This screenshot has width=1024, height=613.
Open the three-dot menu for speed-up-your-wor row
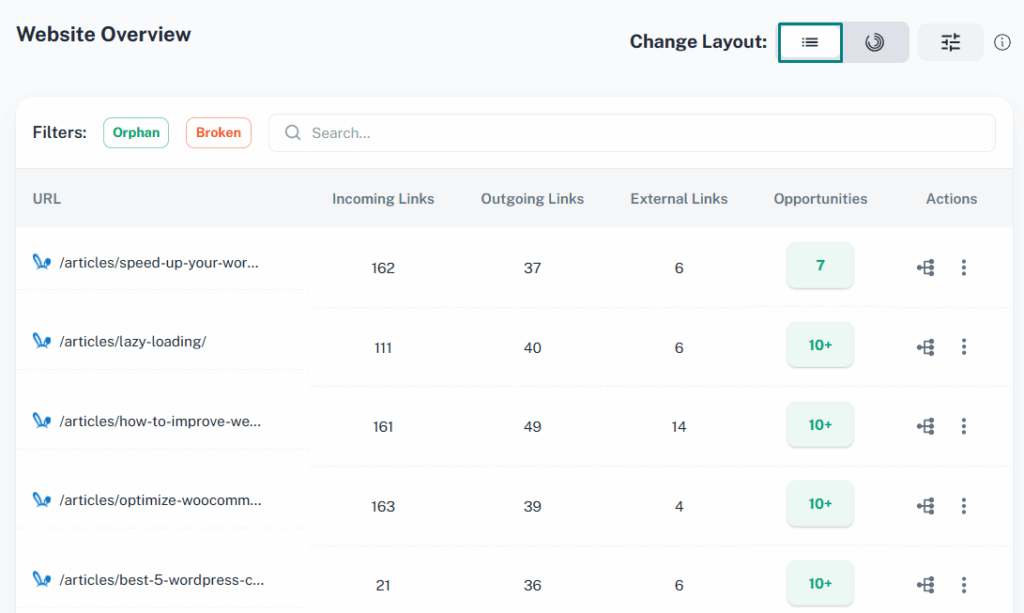(x=964, y=268)
